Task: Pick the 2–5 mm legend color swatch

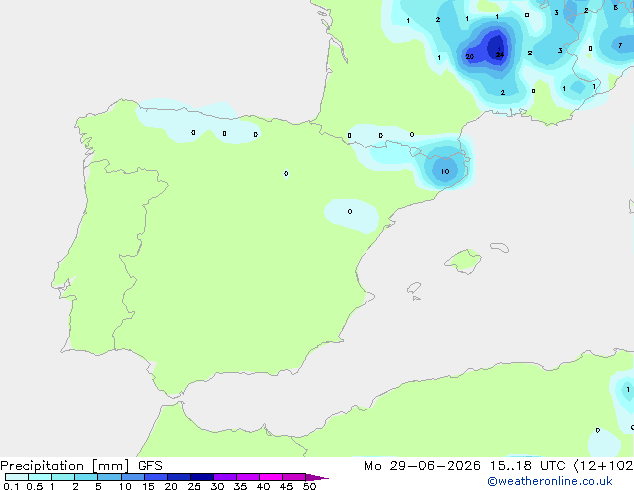Action: coord(86,477)
